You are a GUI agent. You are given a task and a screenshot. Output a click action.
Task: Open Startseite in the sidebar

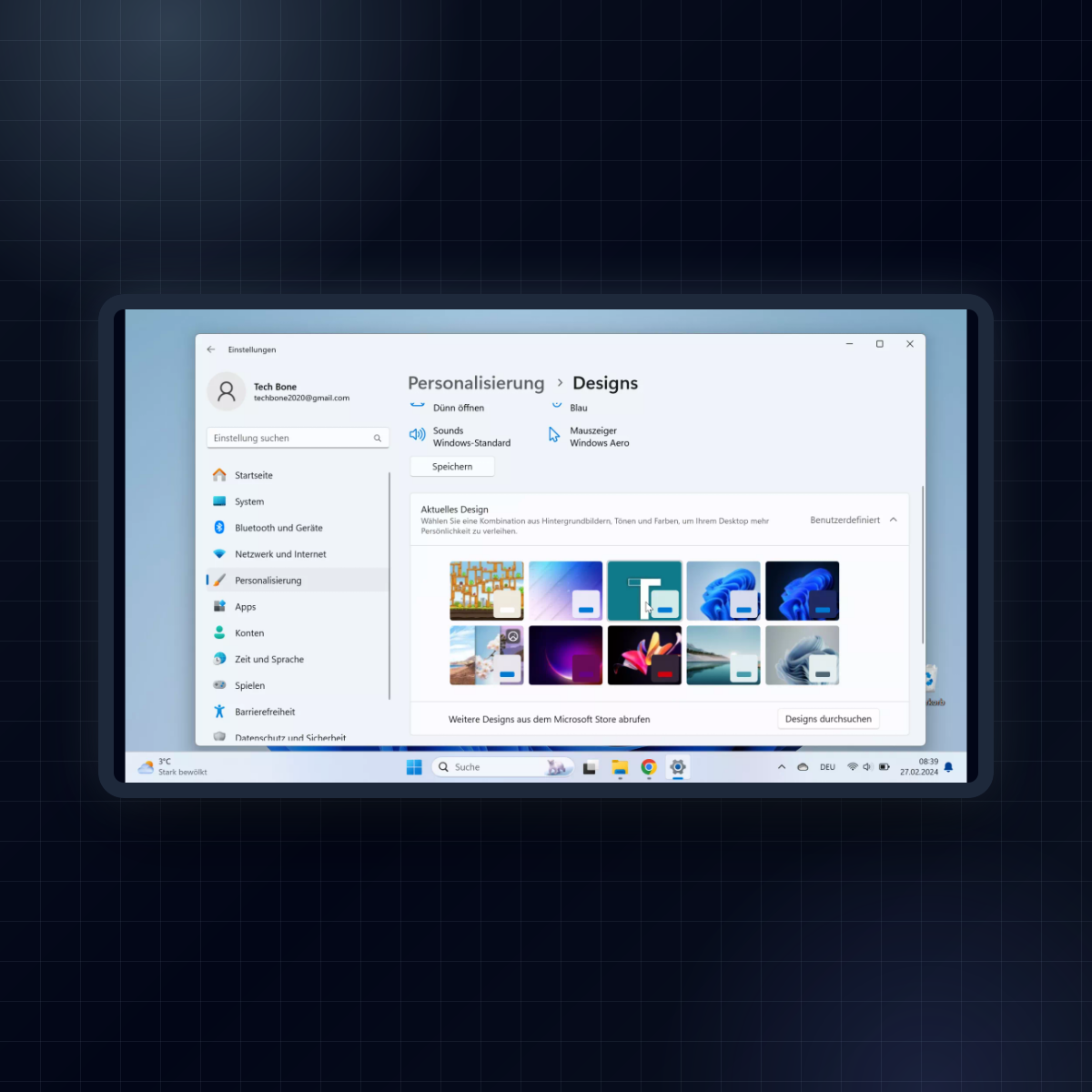[298, 475]
